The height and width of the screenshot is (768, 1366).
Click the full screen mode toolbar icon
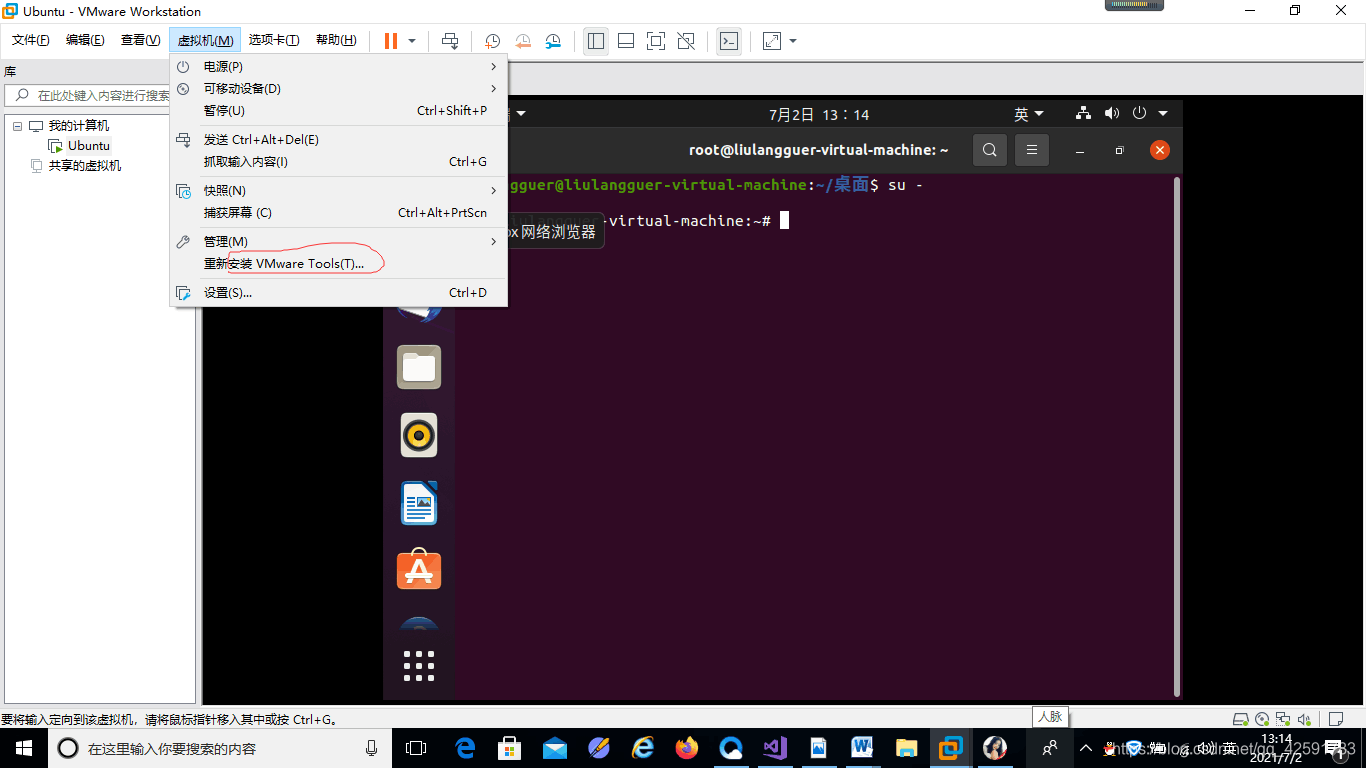tap(656, 41)
